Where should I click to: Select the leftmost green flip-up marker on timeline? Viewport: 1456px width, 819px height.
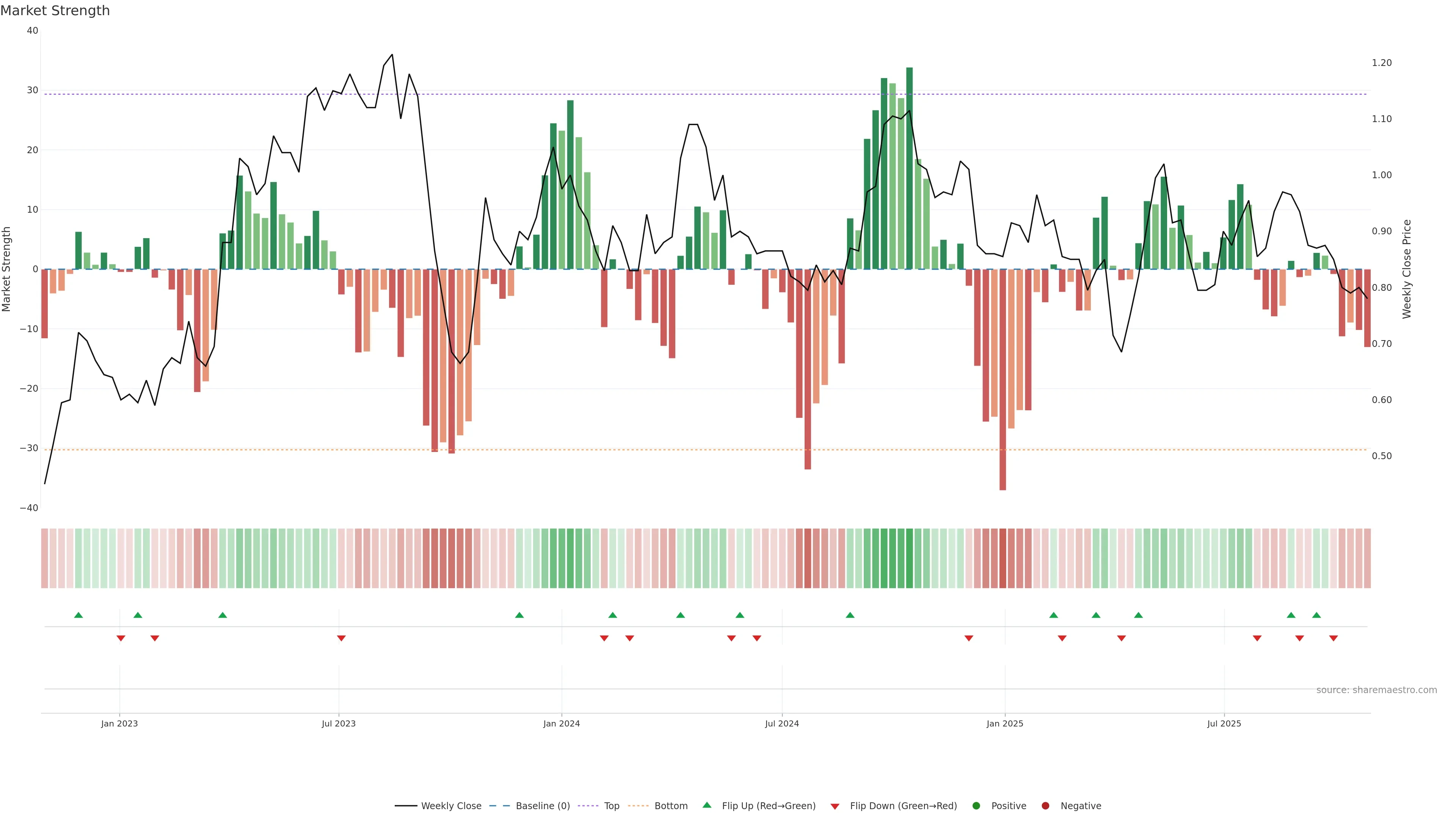tap(78, 615)
